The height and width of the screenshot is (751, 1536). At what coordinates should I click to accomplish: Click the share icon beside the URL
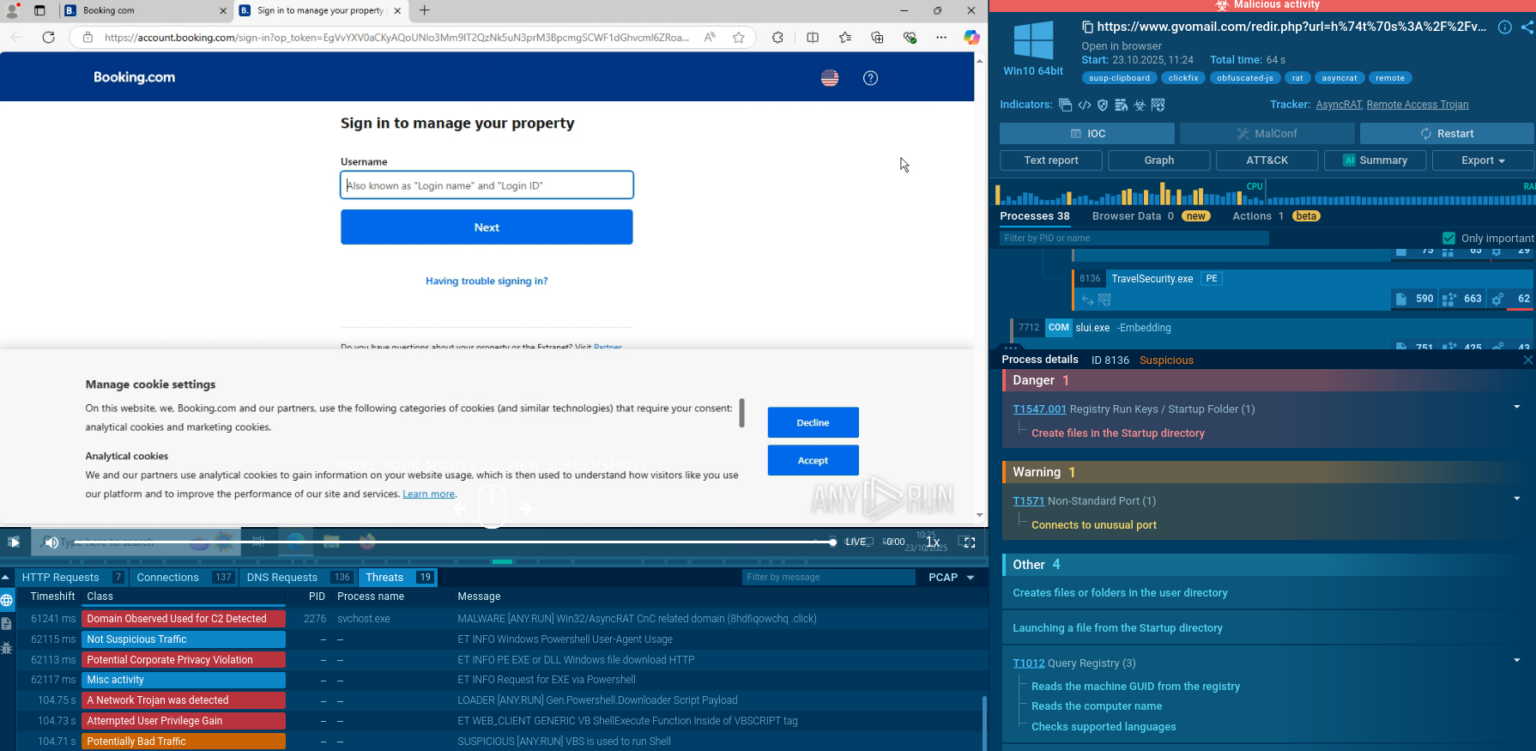point(1526,27)
